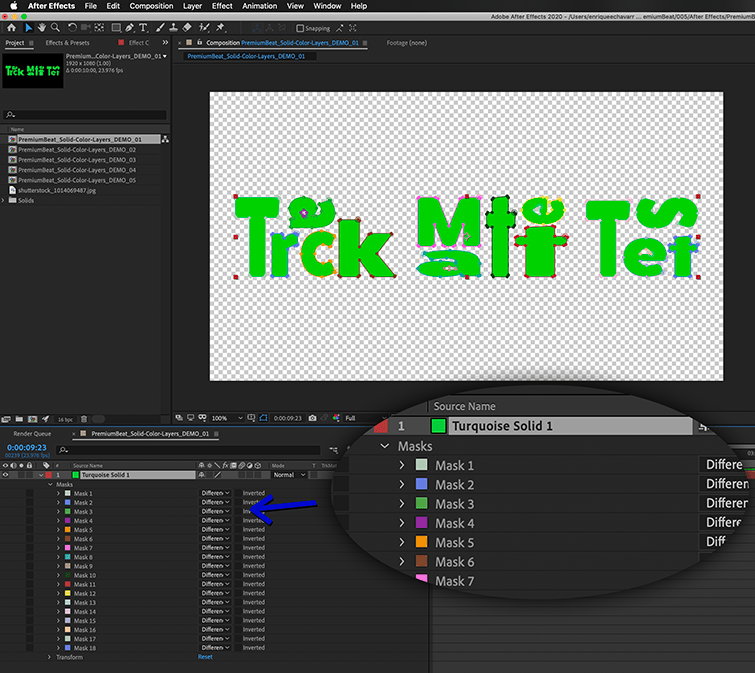Click the red label color of layer 1

(x=49, y=475)
